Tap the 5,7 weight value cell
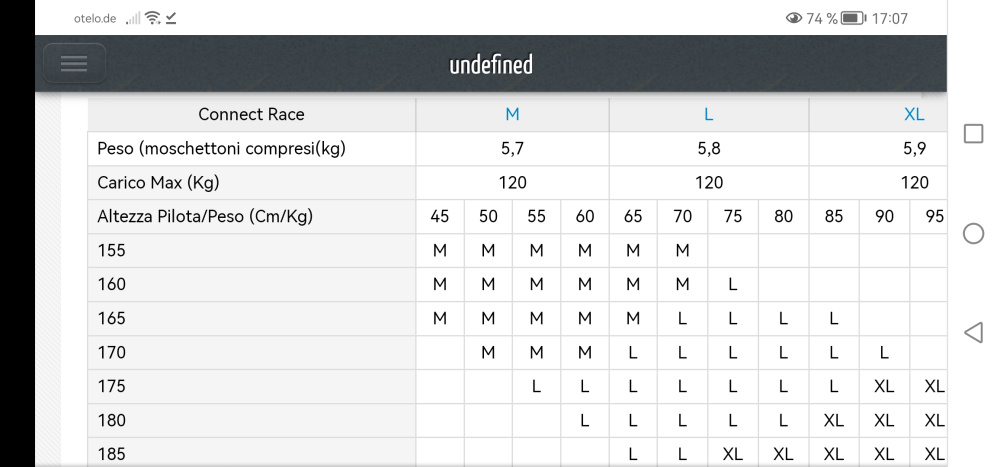 (x=512, y=148)
